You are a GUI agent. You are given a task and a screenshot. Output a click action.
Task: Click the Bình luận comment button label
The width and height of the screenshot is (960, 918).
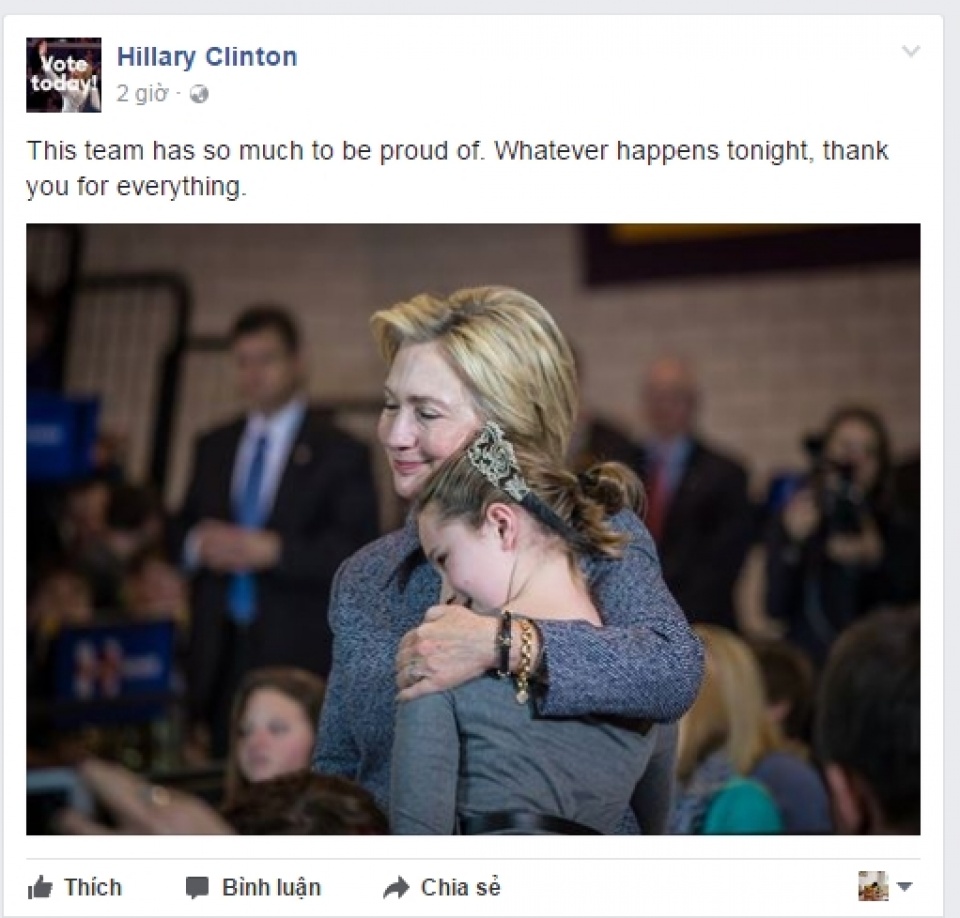pos(271,888)
